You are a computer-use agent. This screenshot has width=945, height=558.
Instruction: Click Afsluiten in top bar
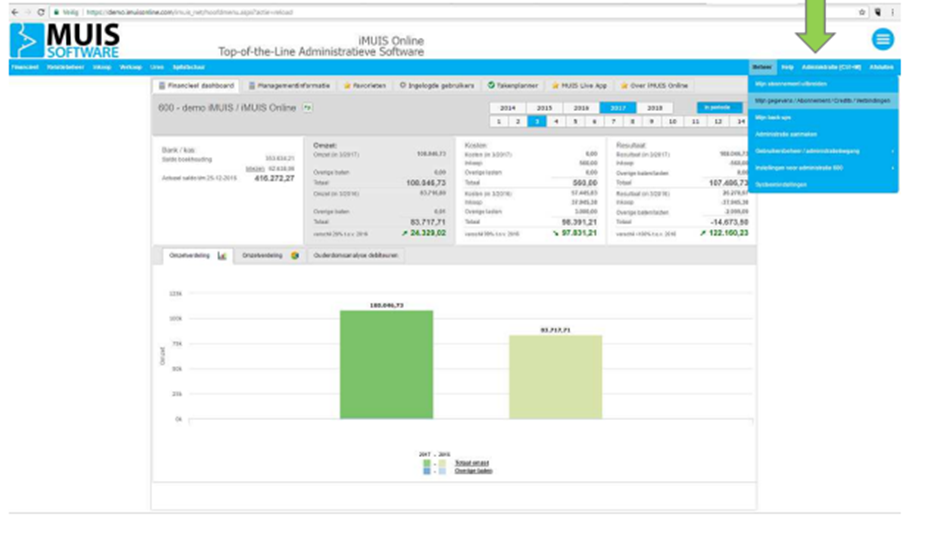pos(881,67)
